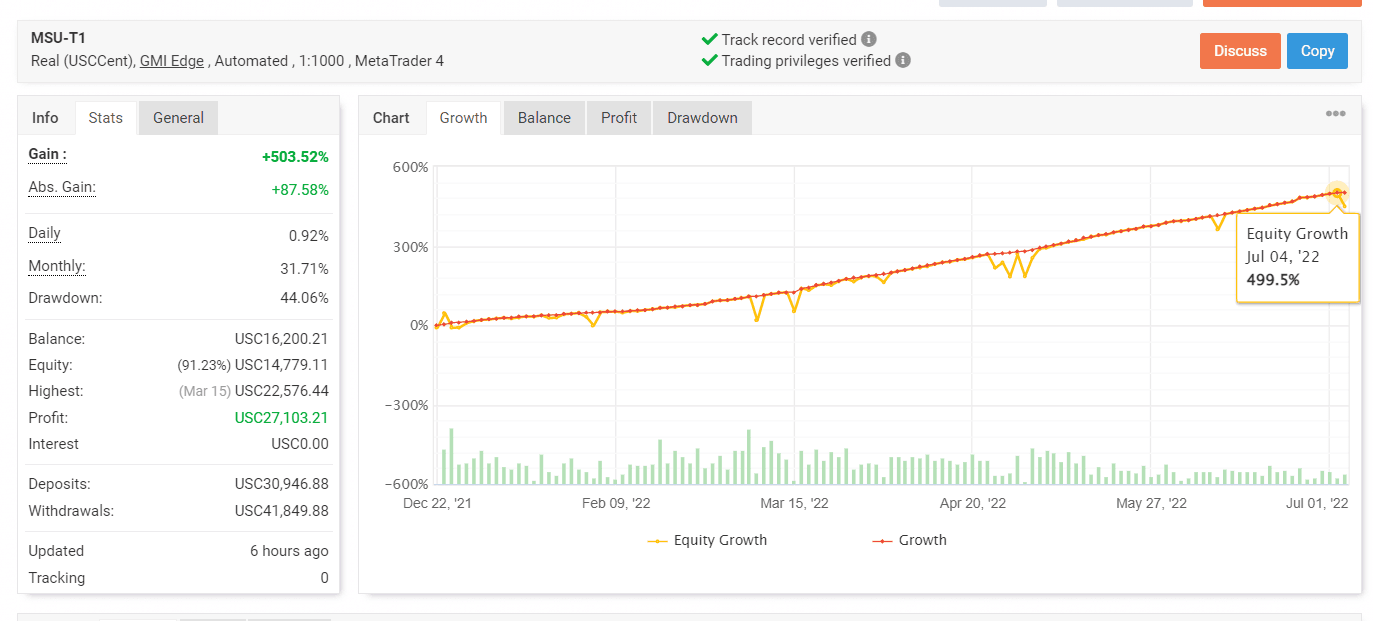This screenshot has width=1373, height=621.
Task: Open the chart three-dots options menu
Action: click(x=1335, y=114)
